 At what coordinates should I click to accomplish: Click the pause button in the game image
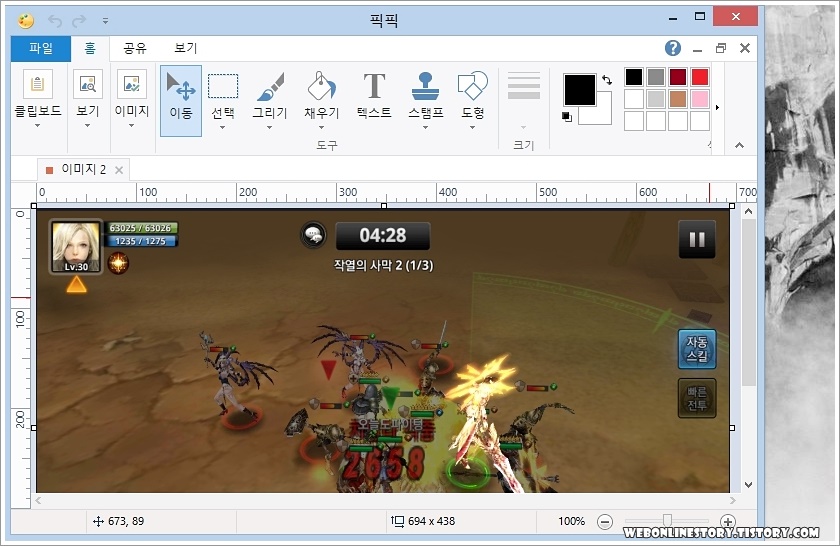pos(696,240)
